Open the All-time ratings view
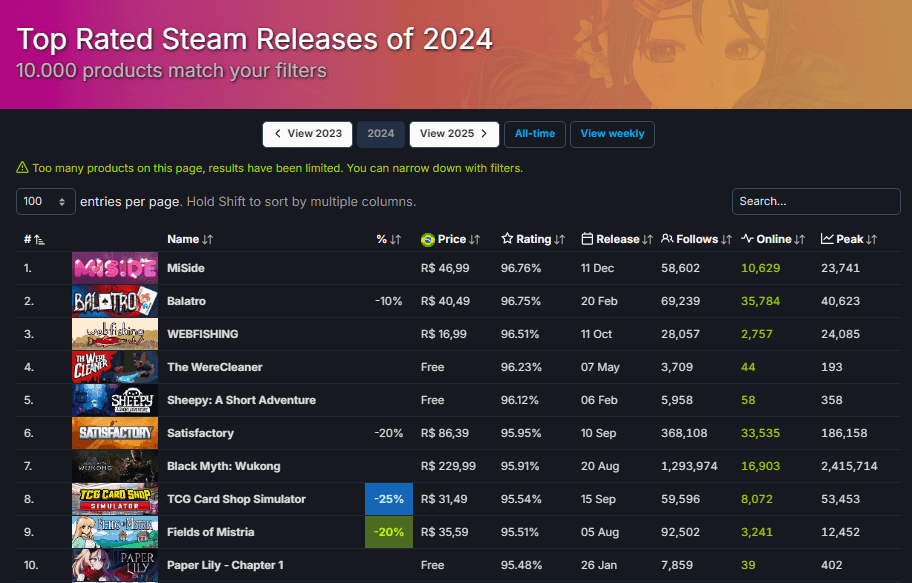Screen dimensions: 912x583 point(535,134)
